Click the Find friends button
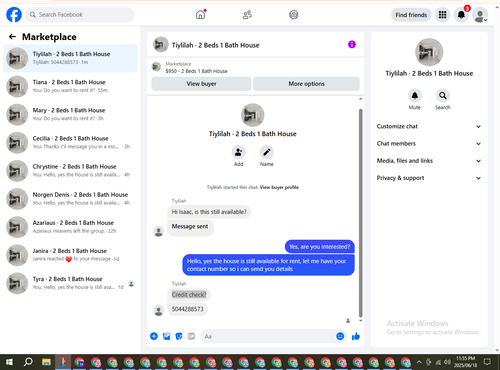 tap(411, 15)
